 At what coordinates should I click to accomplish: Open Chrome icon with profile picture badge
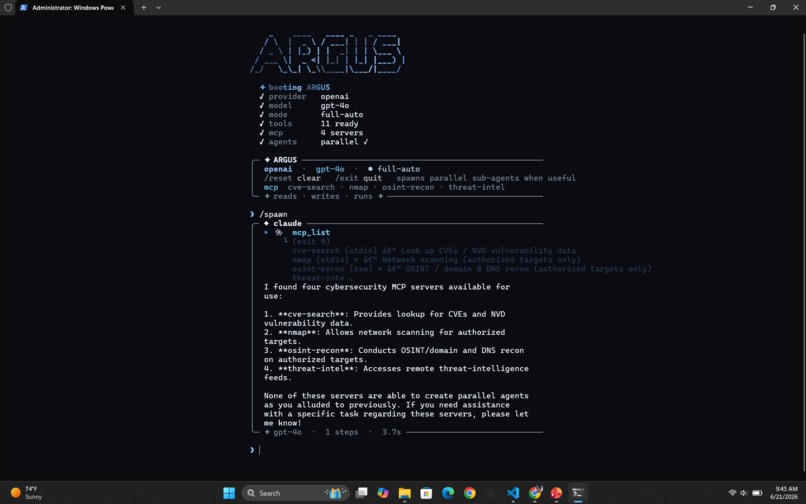535,493
